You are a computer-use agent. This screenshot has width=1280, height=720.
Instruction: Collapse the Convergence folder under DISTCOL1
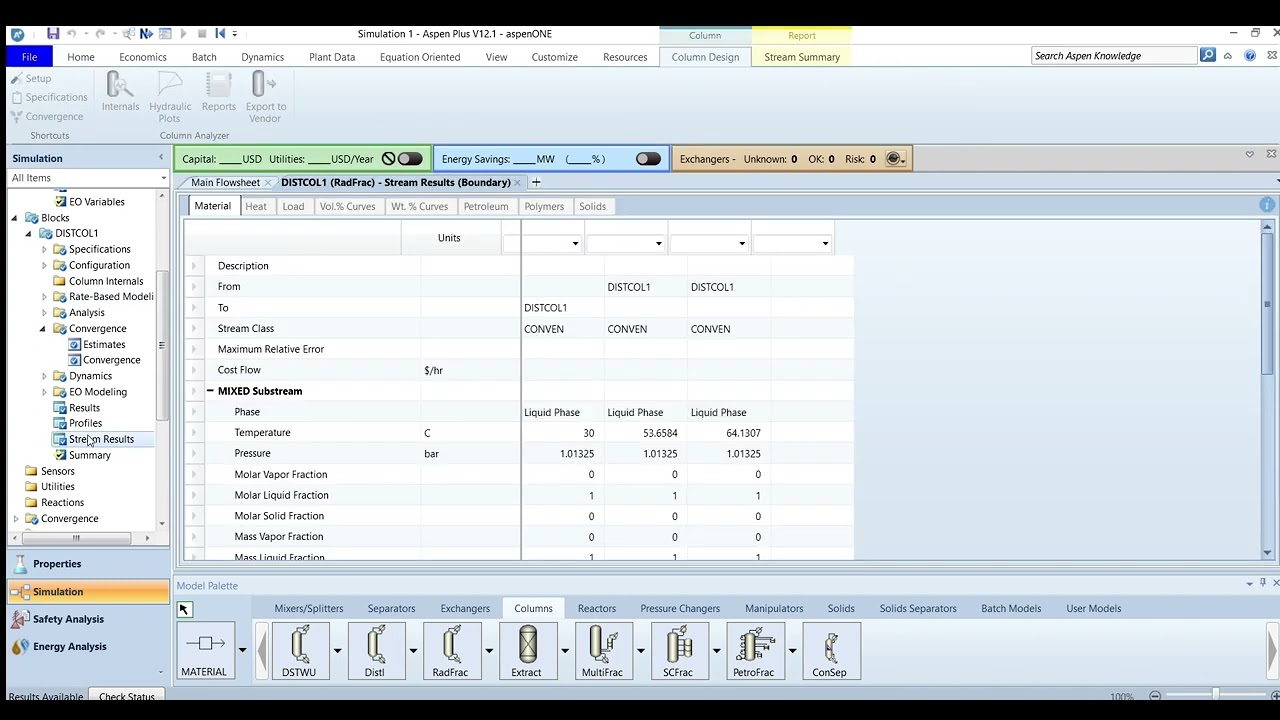(x=43, y=329)
